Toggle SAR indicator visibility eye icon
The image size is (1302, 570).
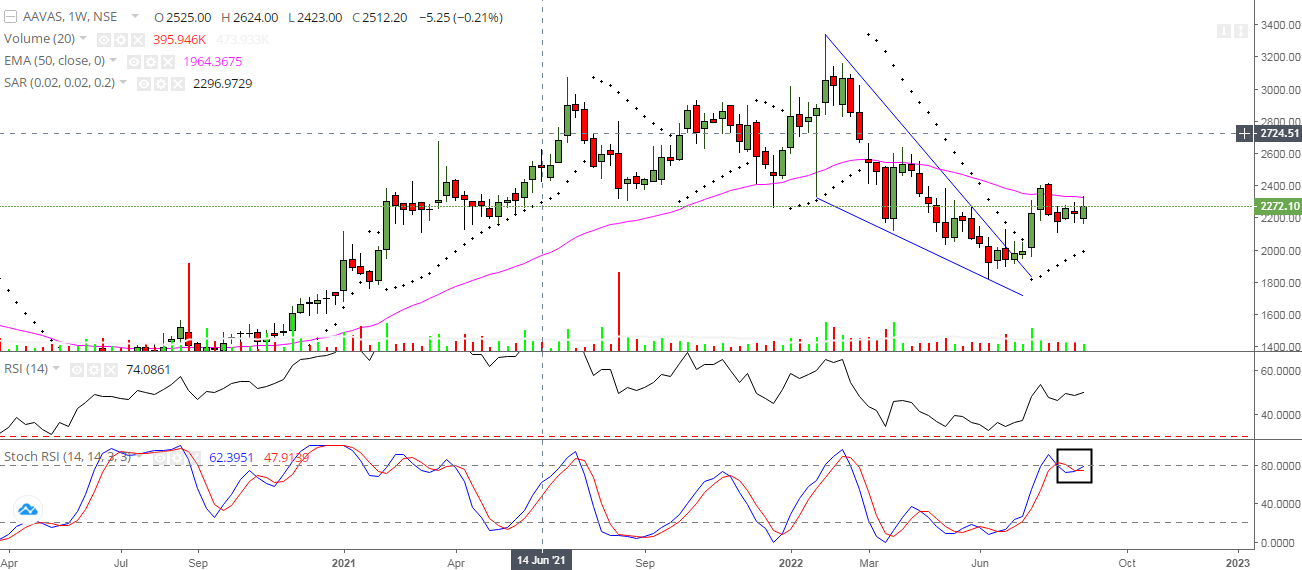(x=142, y=84)
